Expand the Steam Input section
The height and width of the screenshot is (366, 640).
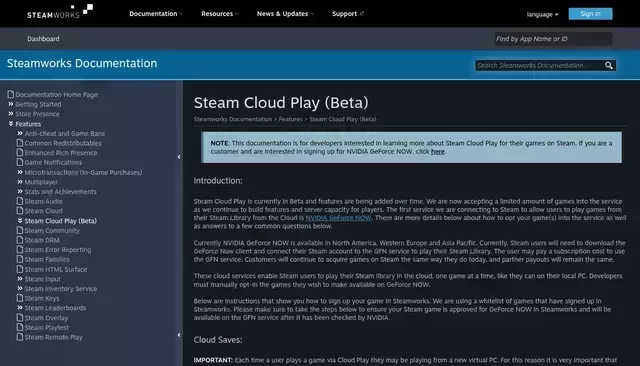[20, 279]
